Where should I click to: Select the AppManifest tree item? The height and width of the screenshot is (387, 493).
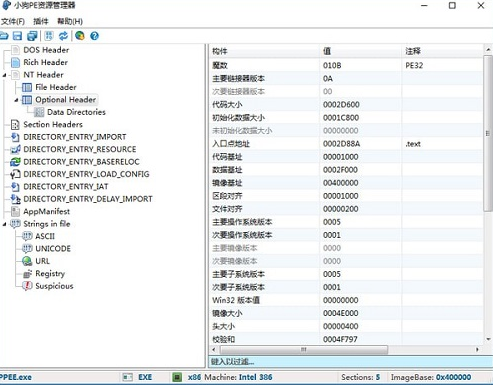pos(46,211)
